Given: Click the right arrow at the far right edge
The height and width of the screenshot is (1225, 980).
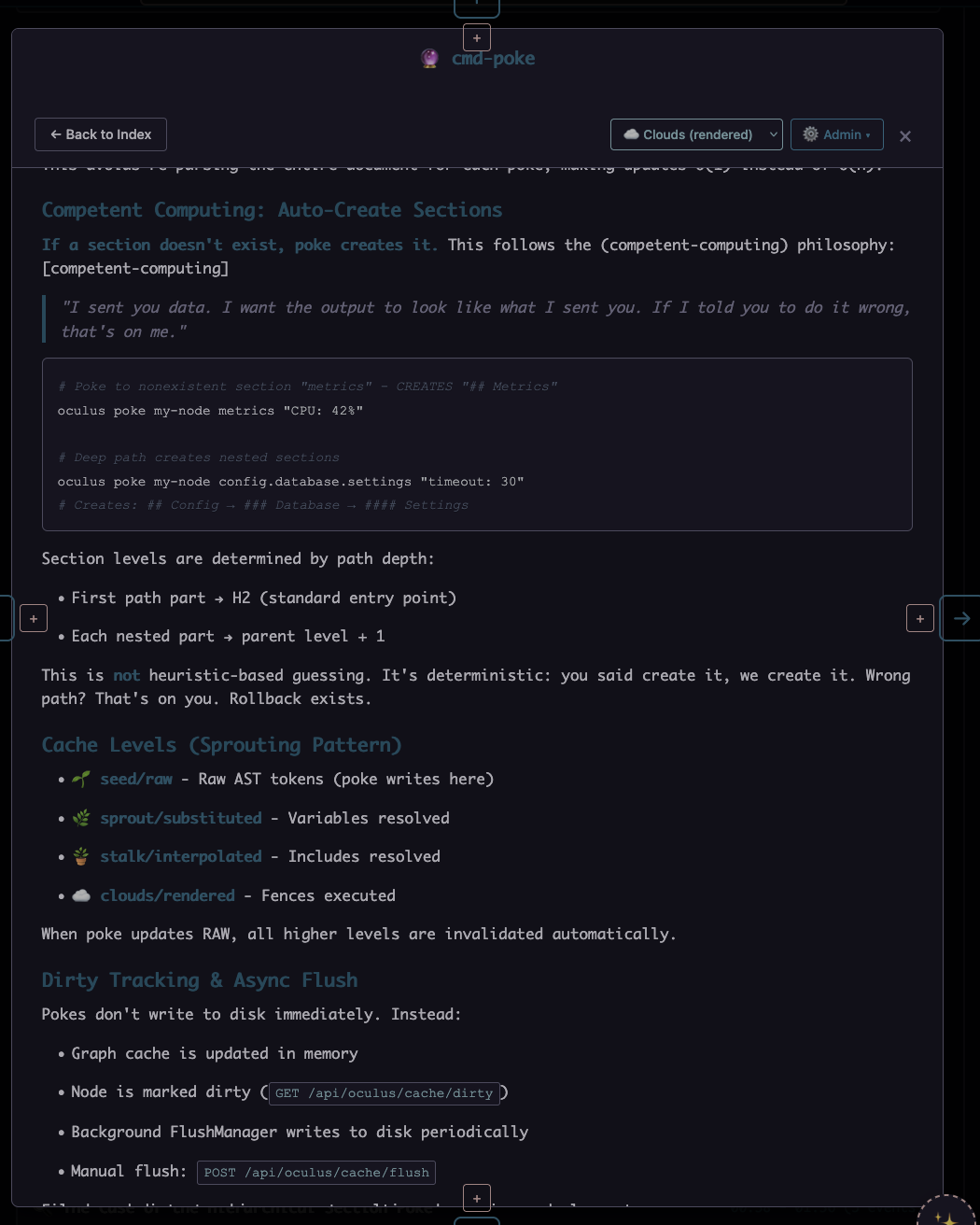Looking at the screenshot, I should [961, 618].
